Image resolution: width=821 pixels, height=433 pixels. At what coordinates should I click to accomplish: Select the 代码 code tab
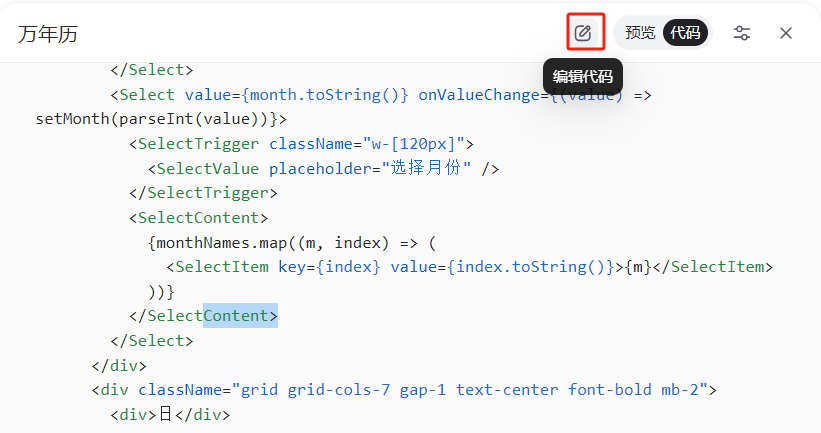coord(685,33)
